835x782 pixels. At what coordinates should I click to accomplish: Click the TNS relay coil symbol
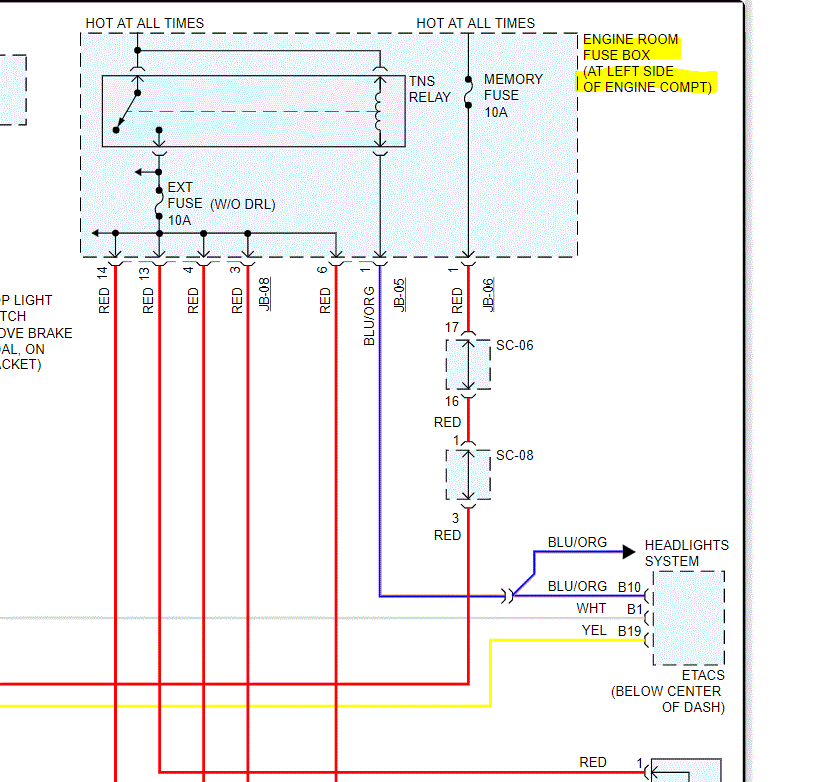pyautogui.click(x=379, y=111)
